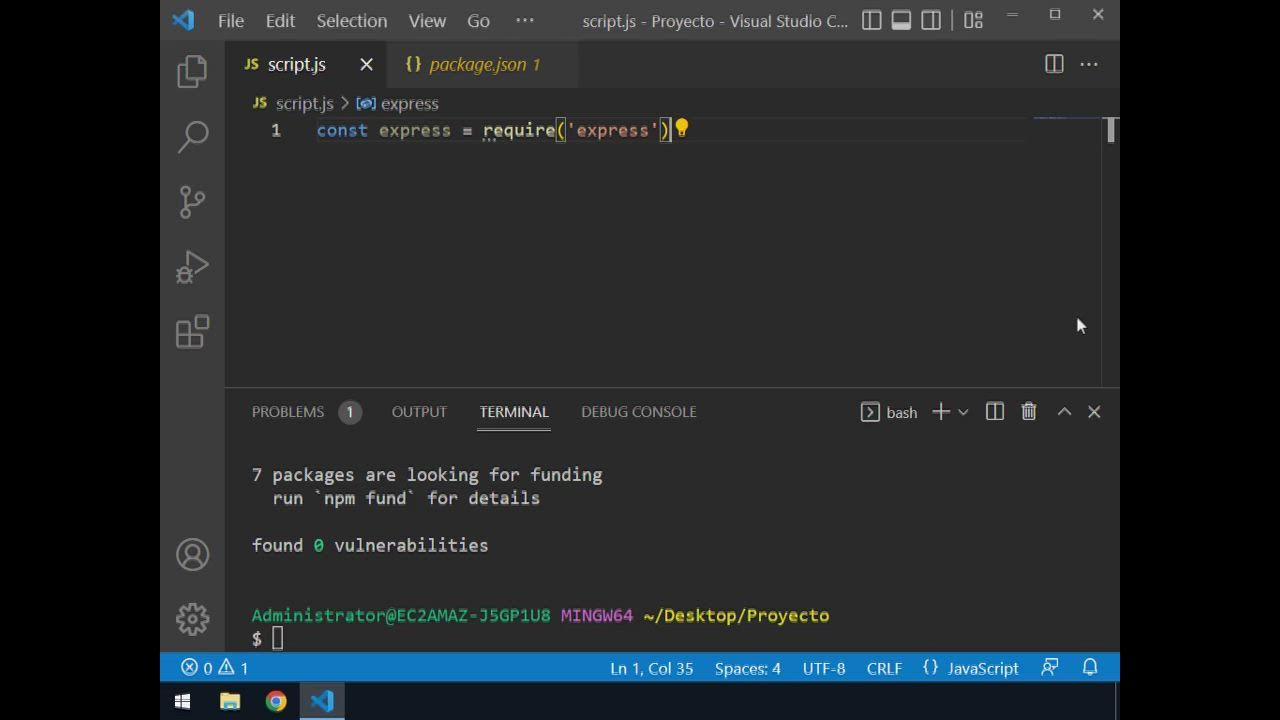Open Source Control view
The height and width of the screenshot is (720, 1280).
(x=192, y=201)
